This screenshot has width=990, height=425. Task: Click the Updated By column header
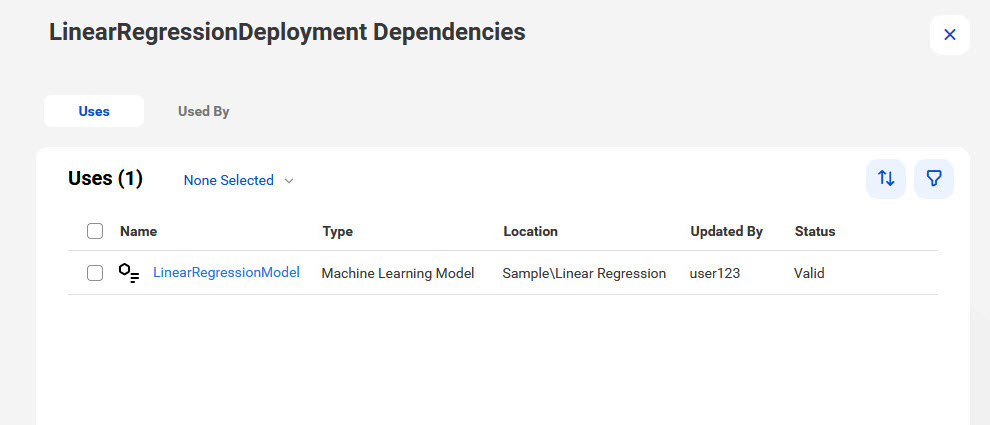(x=727, y=231)
